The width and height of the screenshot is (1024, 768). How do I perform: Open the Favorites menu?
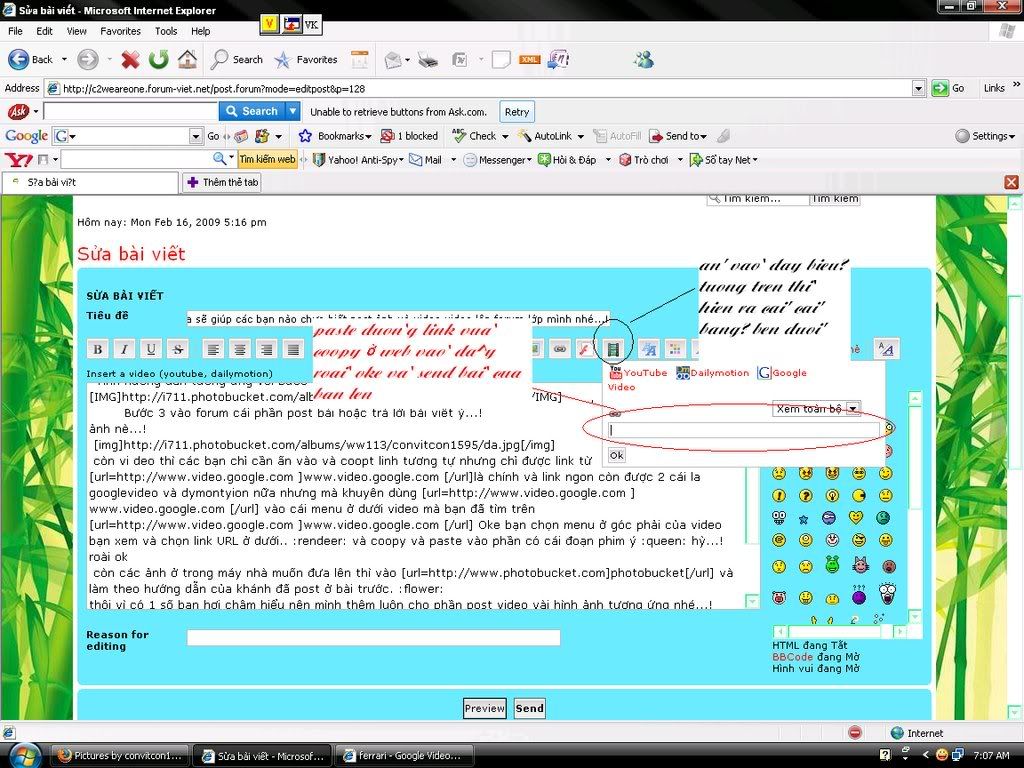120,31
